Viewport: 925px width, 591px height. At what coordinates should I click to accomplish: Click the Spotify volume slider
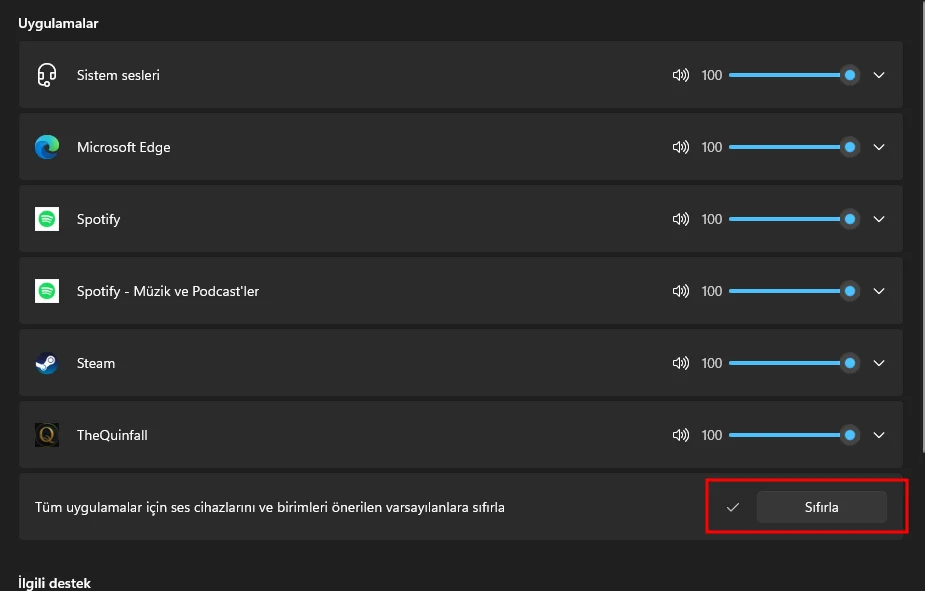(793, 219)
